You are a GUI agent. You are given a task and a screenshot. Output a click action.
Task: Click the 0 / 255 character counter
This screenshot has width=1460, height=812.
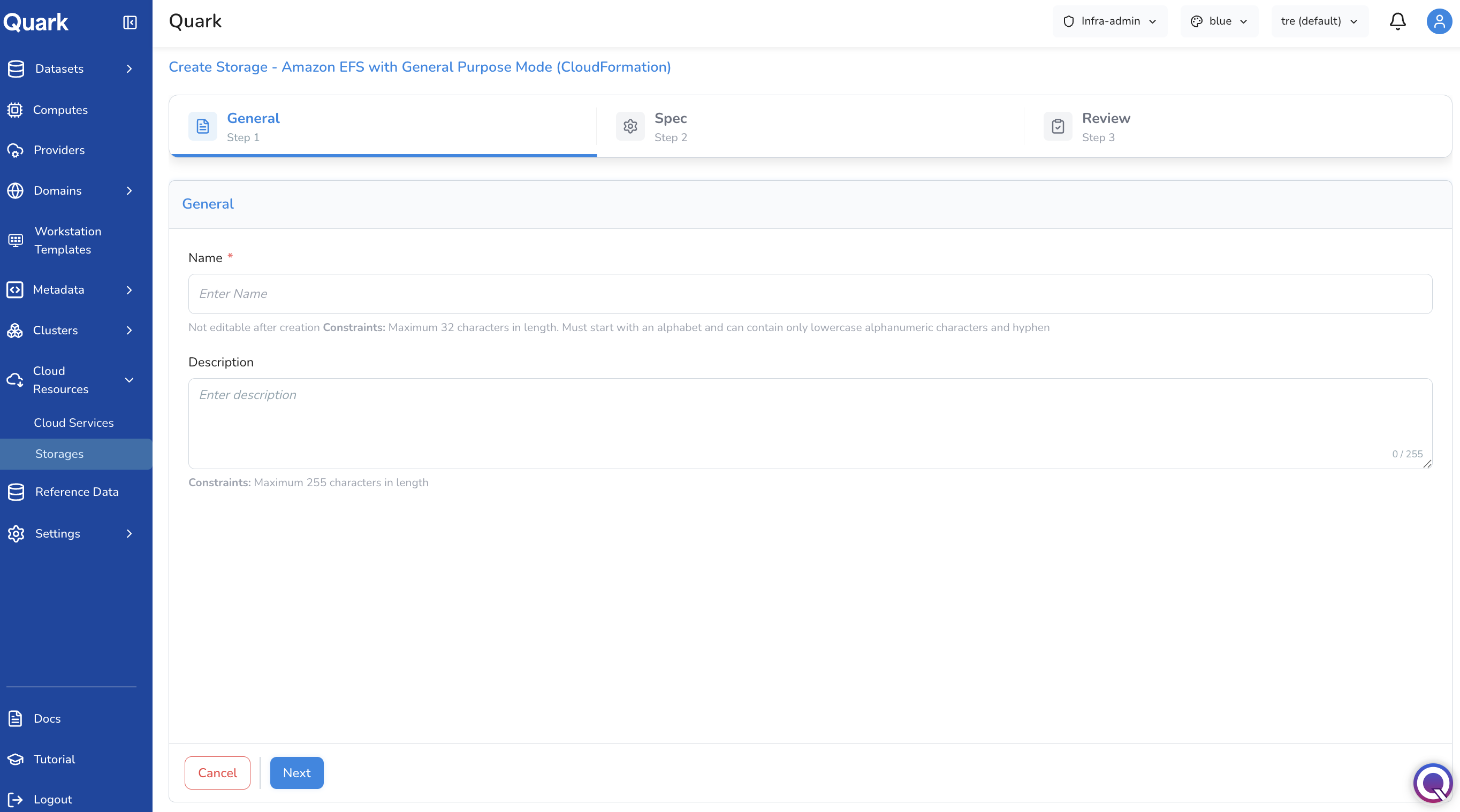[1408, 454]
